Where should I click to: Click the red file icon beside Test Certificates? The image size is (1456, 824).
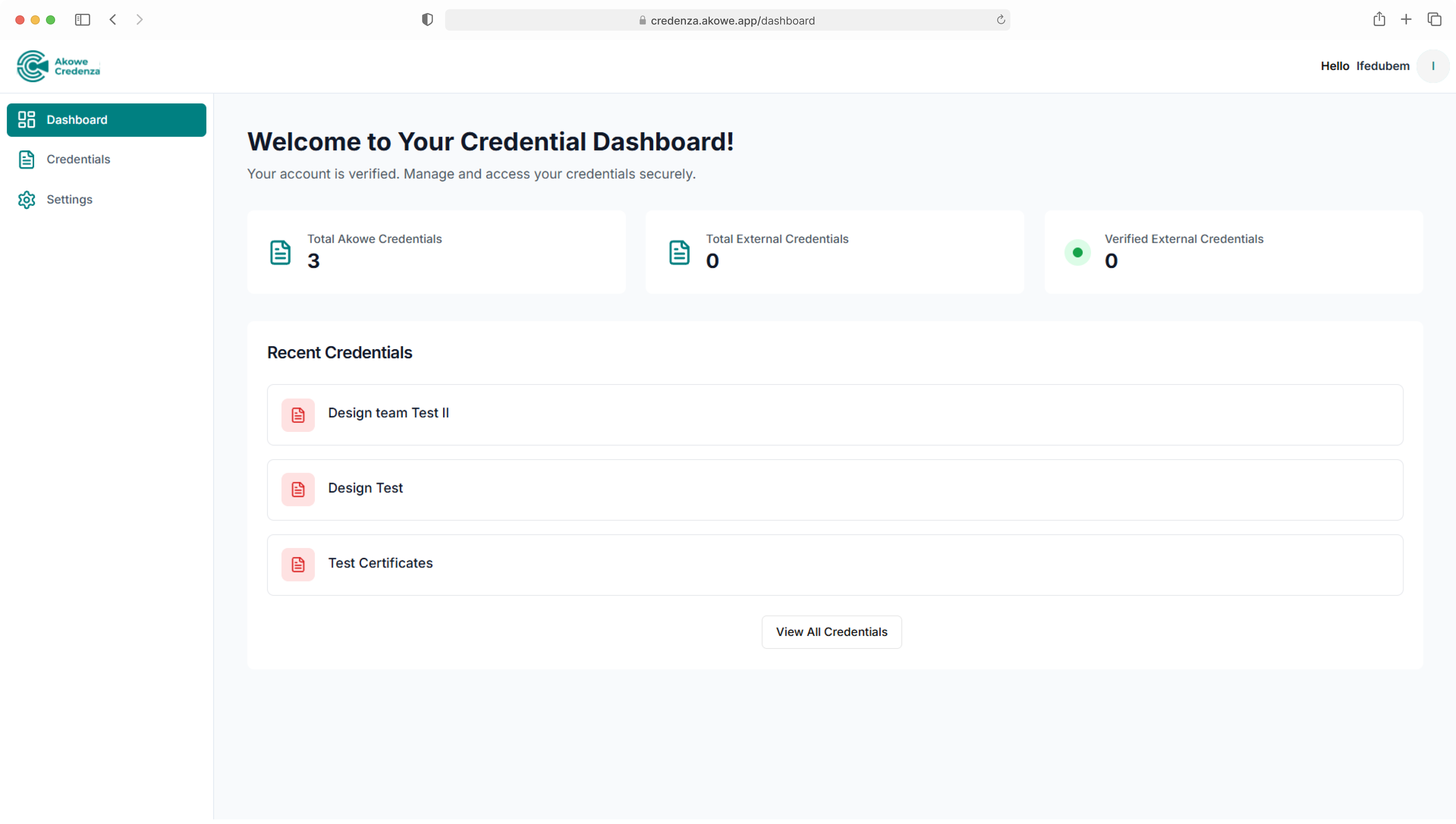[298, 565]
